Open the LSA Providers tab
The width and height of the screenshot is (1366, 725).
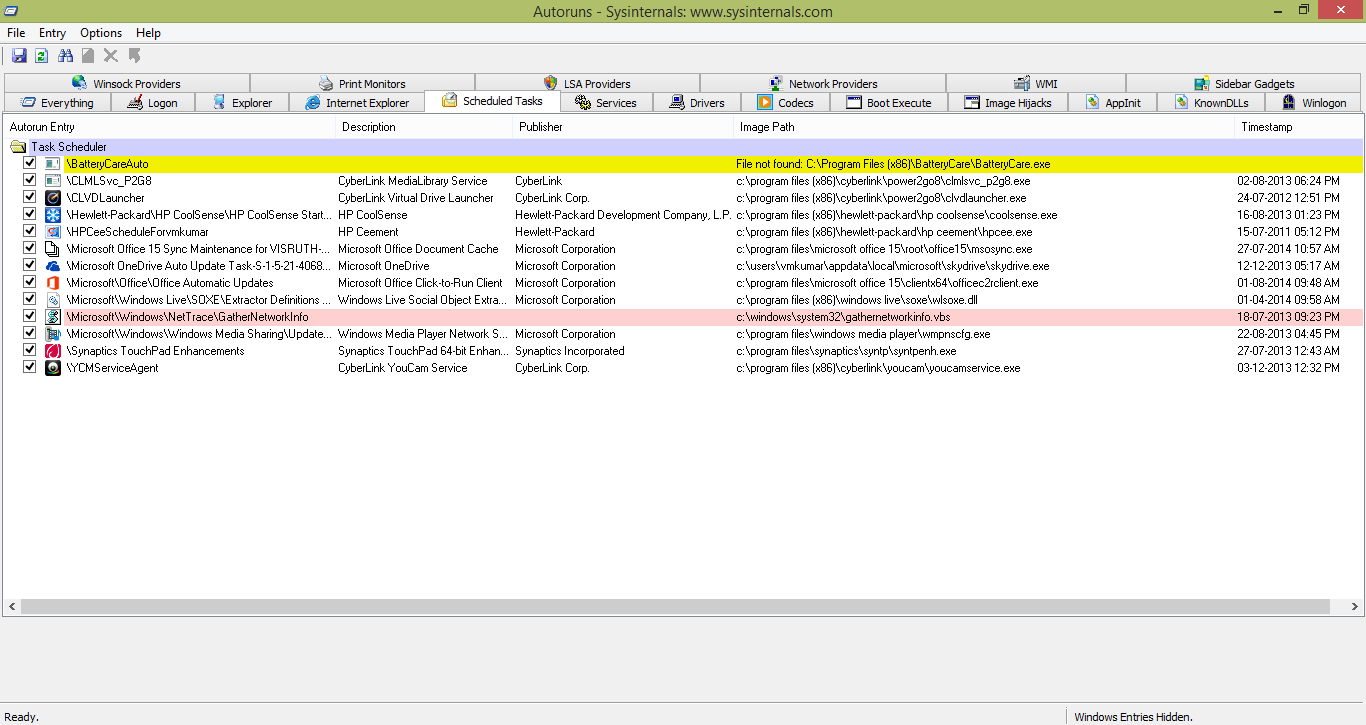click(587, 84)
